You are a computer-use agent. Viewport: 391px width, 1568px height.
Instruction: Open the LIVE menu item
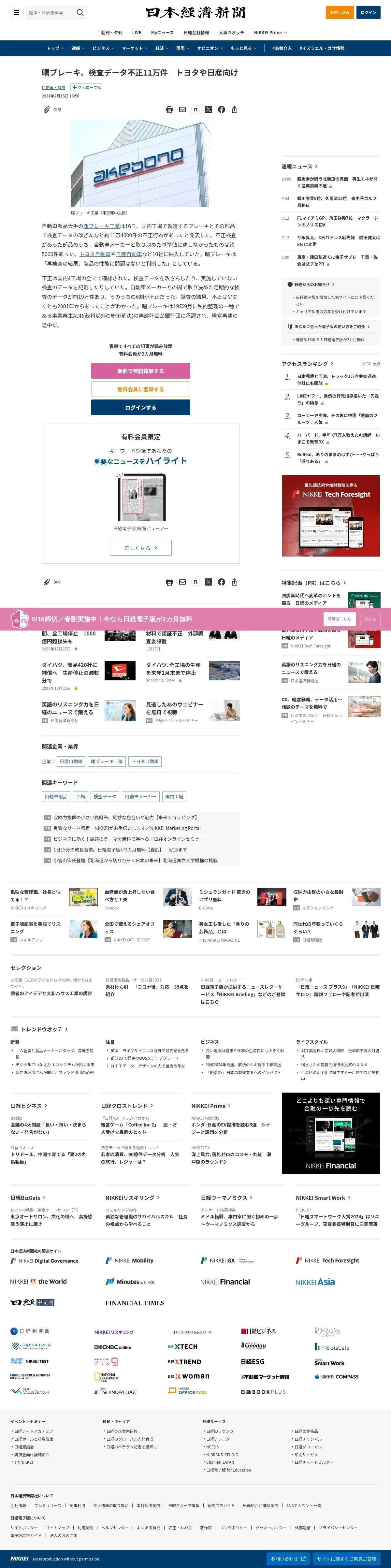click(x=137, y=32)
